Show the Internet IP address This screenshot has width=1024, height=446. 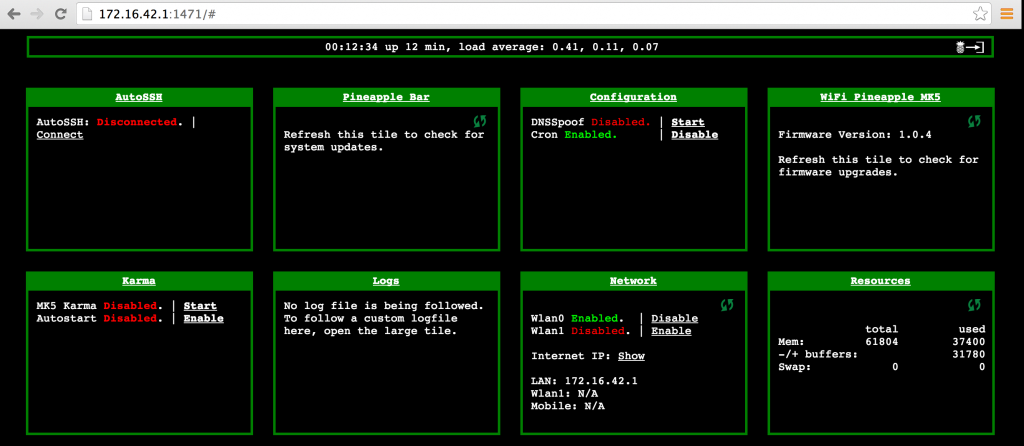pos(631,356)
